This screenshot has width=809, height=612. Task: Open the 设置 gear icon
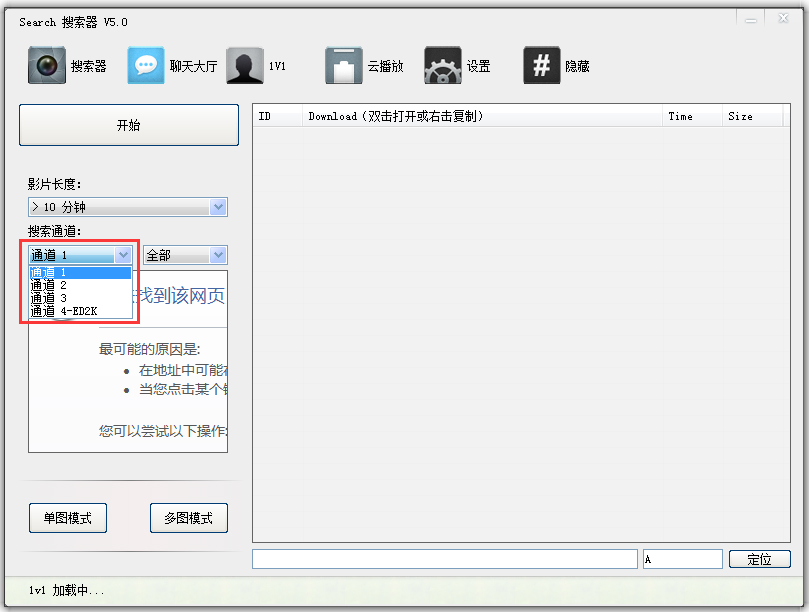(x=443, y=65)
